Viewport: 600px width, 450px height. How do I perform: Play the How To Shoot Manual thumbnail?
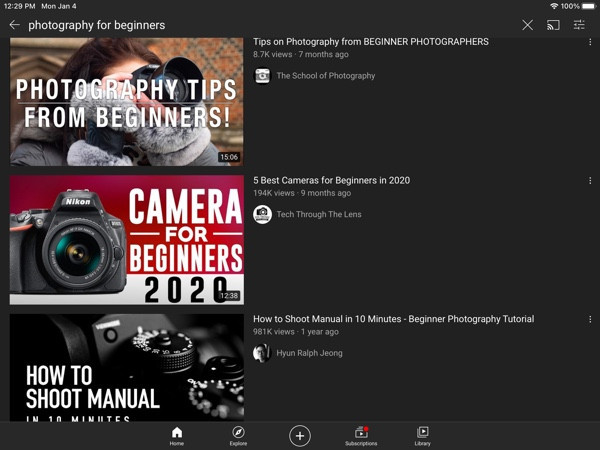coord(127,367)
